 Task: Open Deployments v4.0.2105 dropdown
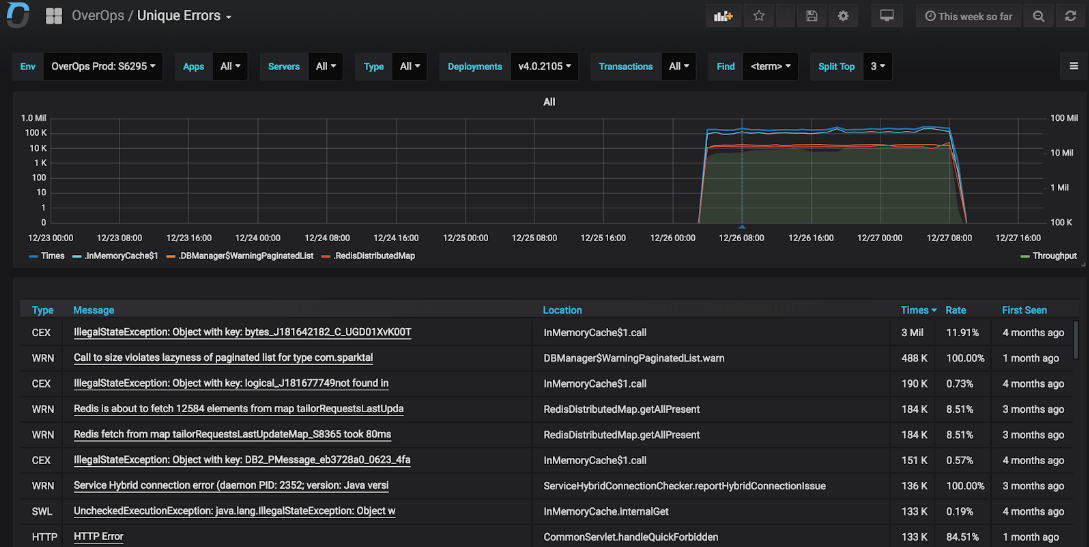tap(544, 67)
